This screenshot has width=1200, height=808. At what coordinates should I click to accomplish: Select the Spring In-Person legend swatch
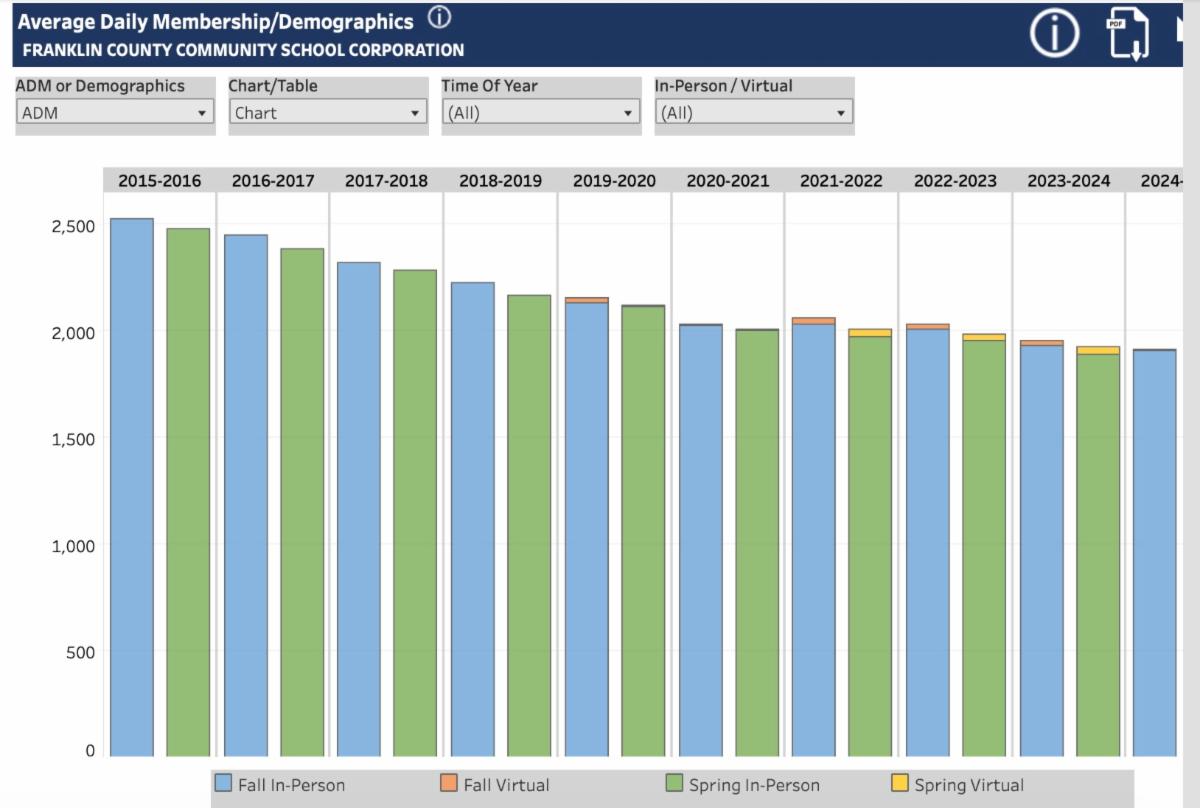[675, 784]
